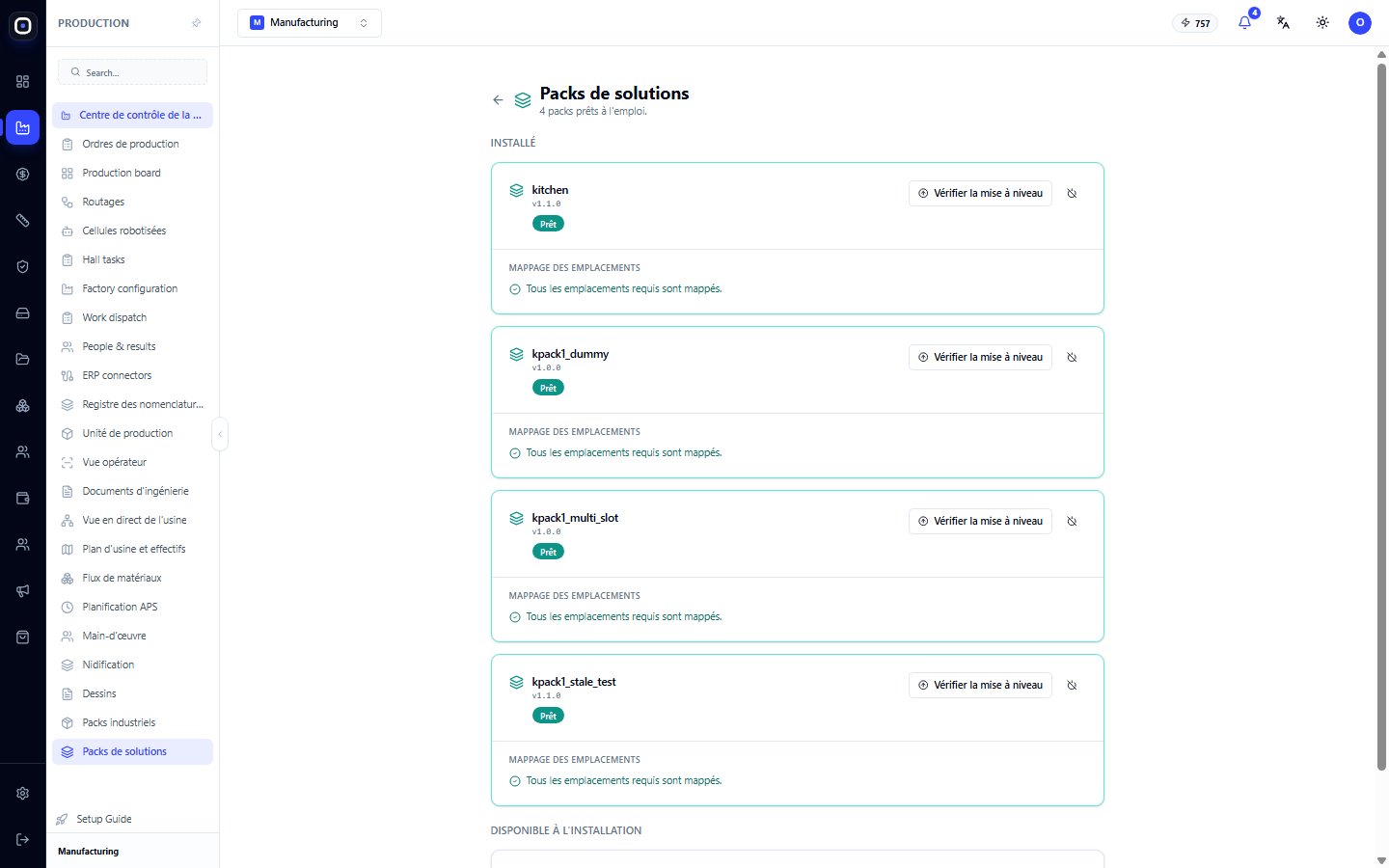This screenshot has width=1389, height=868.
Task: Toggle the light/dark theme sun icon
Action: [x=1322, y=22]
